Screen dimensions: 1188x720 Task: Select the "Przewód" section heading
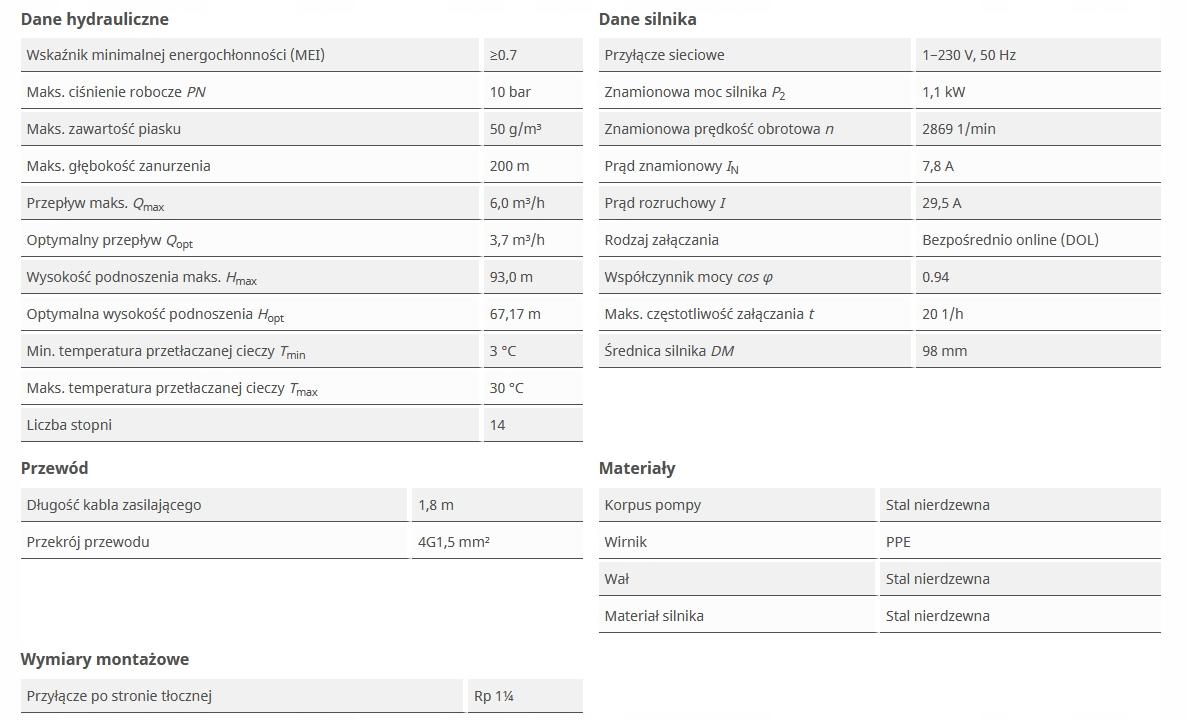55,468
